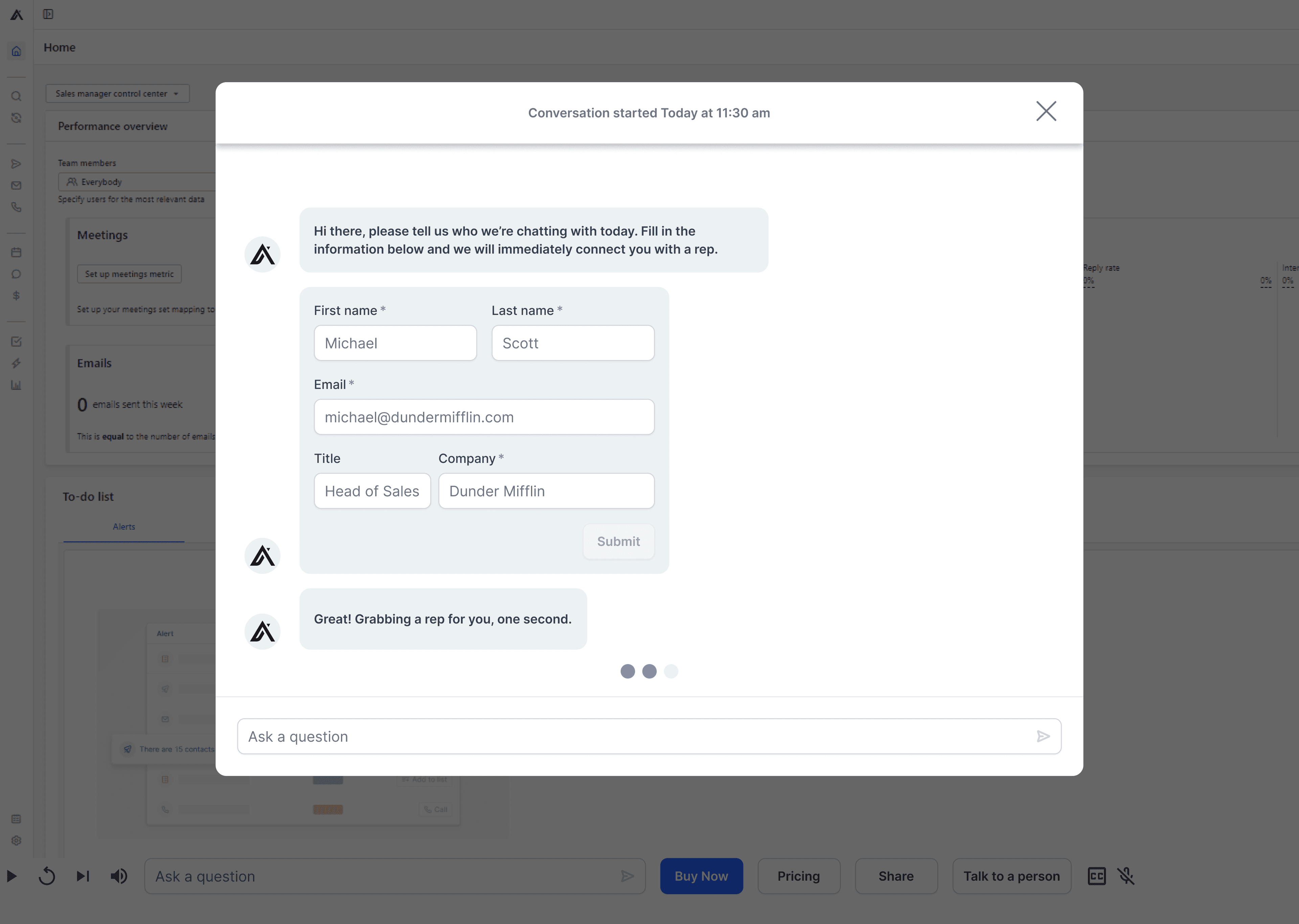Focus the Company input field
This screenshot has width=1299, height=924.
click(x=546, y=491)
